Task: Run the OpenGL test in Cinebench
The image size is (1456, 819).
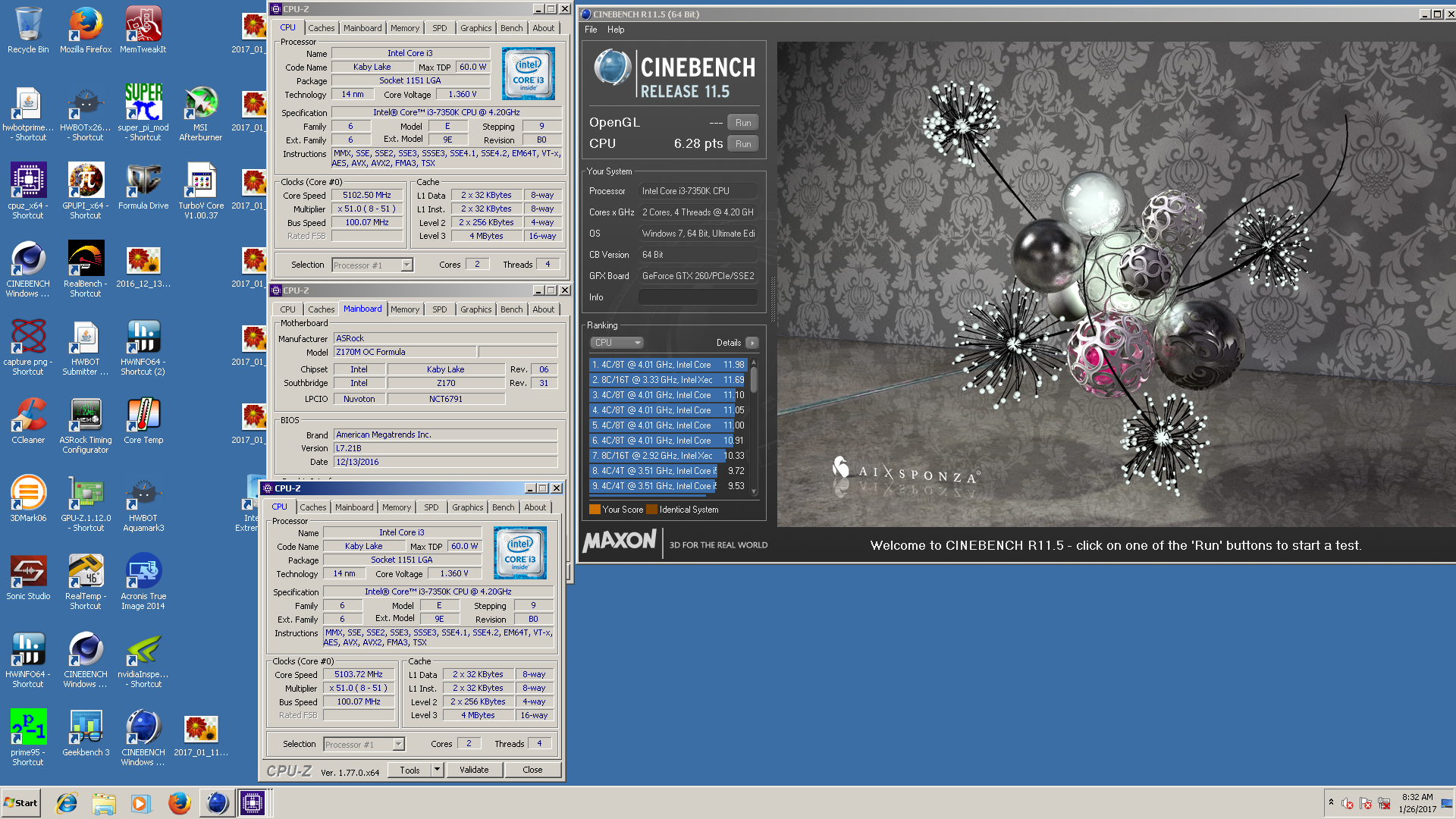Action: [743, 122]
